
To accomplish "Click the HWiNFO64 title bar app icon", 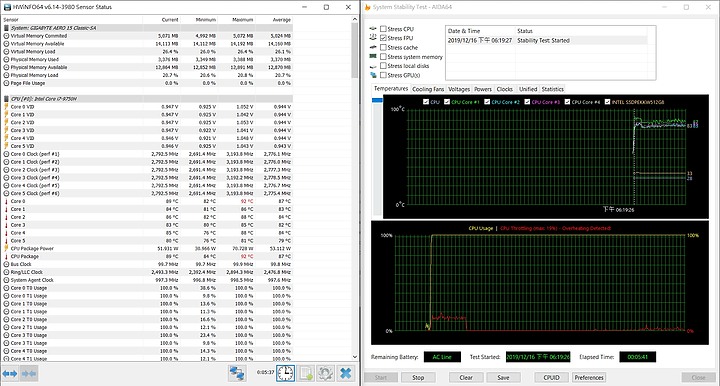I will pos(7,7).
